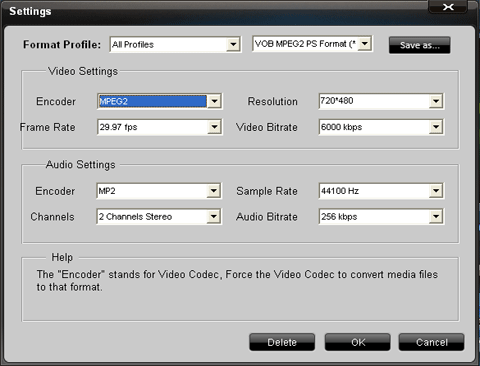This screenshot has width=480, height=366.
Task: Open the video Encoder MPEG2 dropdown arrow
Action: click(214, 101)
